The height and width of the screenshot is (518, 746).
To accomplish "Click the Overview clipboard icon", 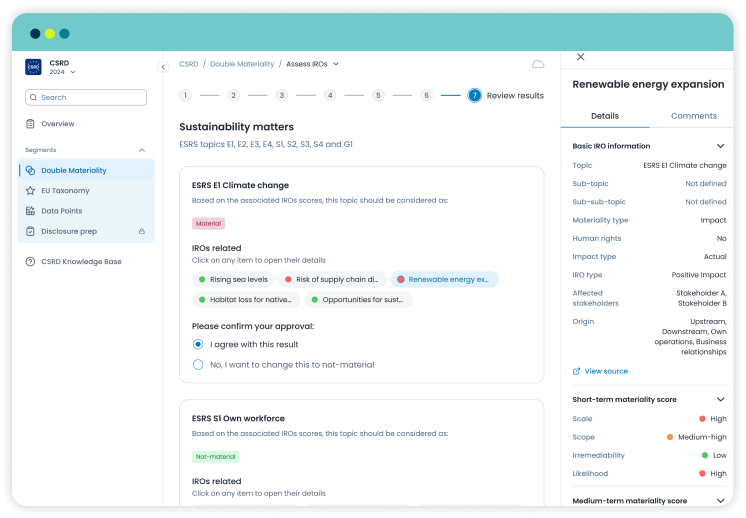I will pyautogui.click(x=30, y=124).
